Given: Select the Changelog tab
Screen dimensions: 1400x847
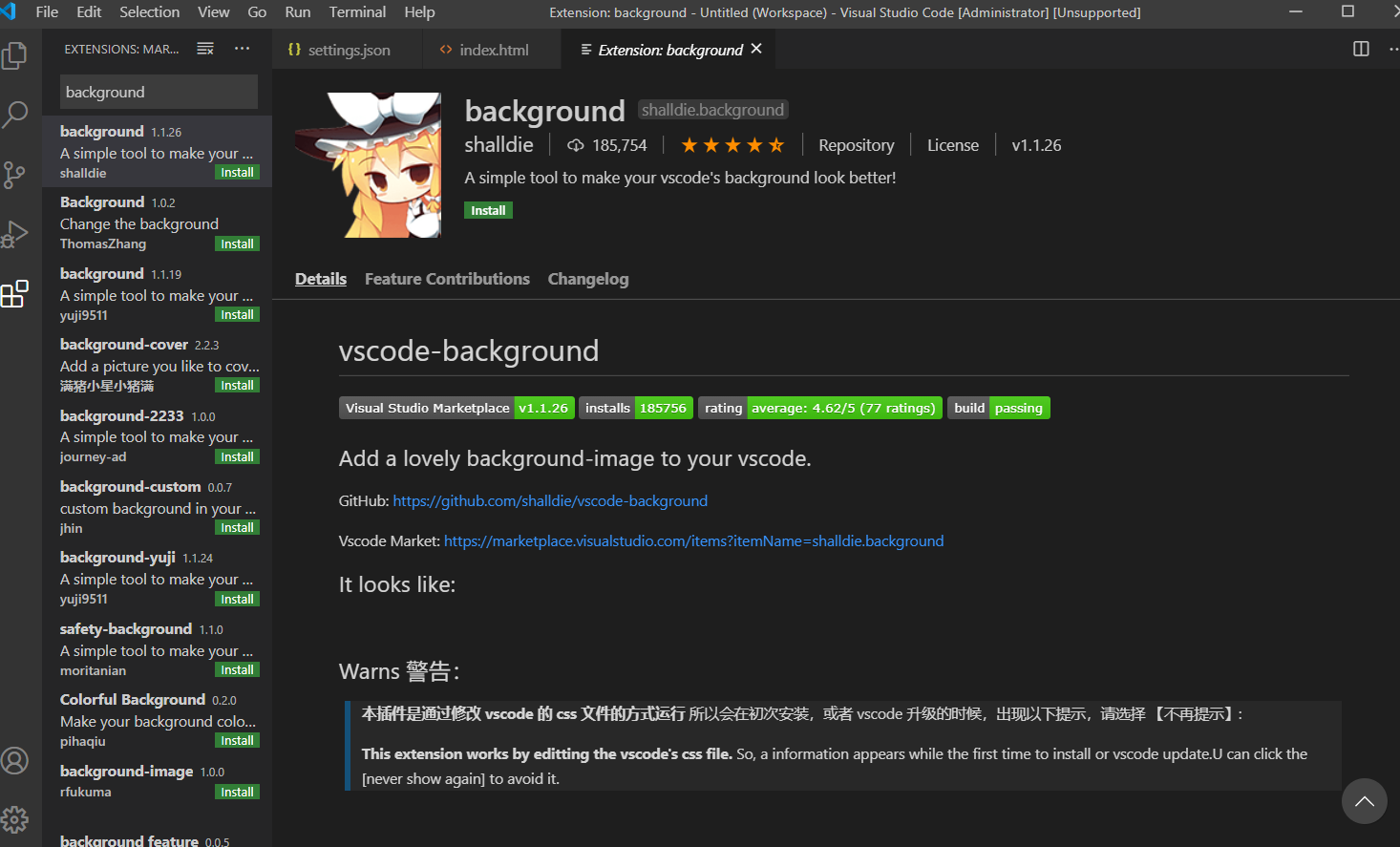Looking at the screenshot, I should [x=588, y=279].
